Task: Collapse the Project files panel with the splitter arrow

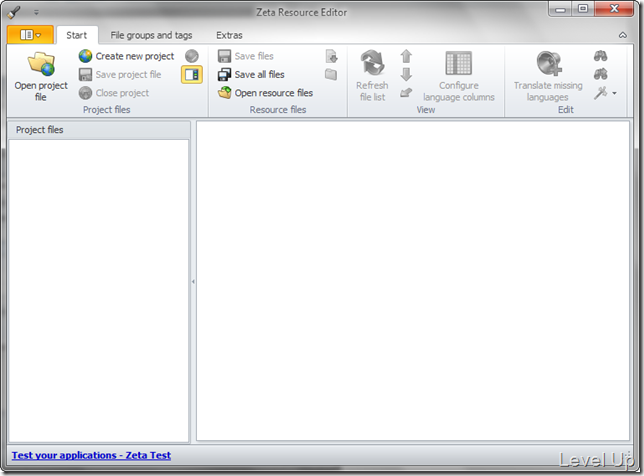Action: (193, 282)
